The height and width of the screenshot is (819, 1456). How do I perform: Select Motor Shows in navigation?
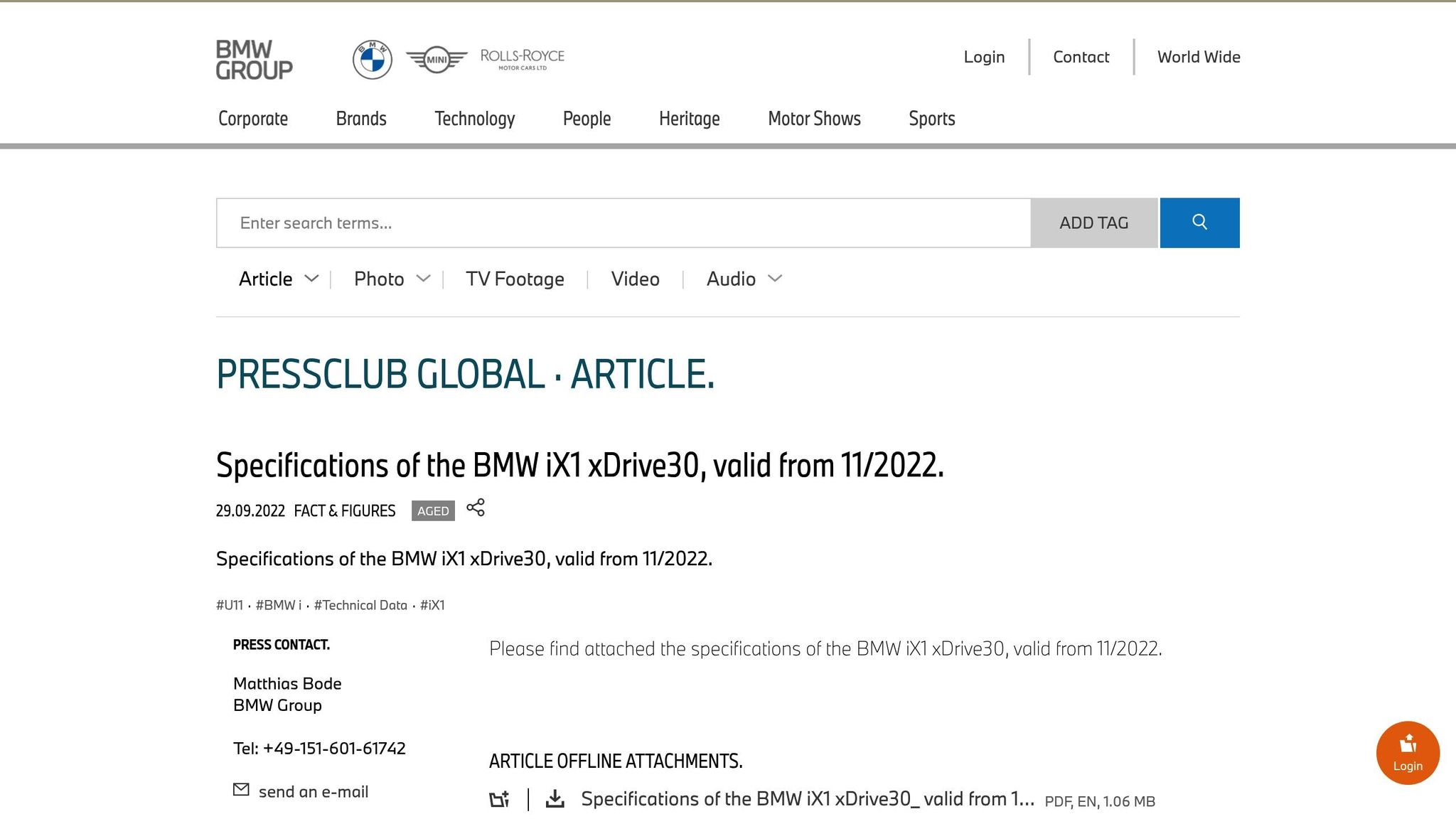click(x=814, y=119)
